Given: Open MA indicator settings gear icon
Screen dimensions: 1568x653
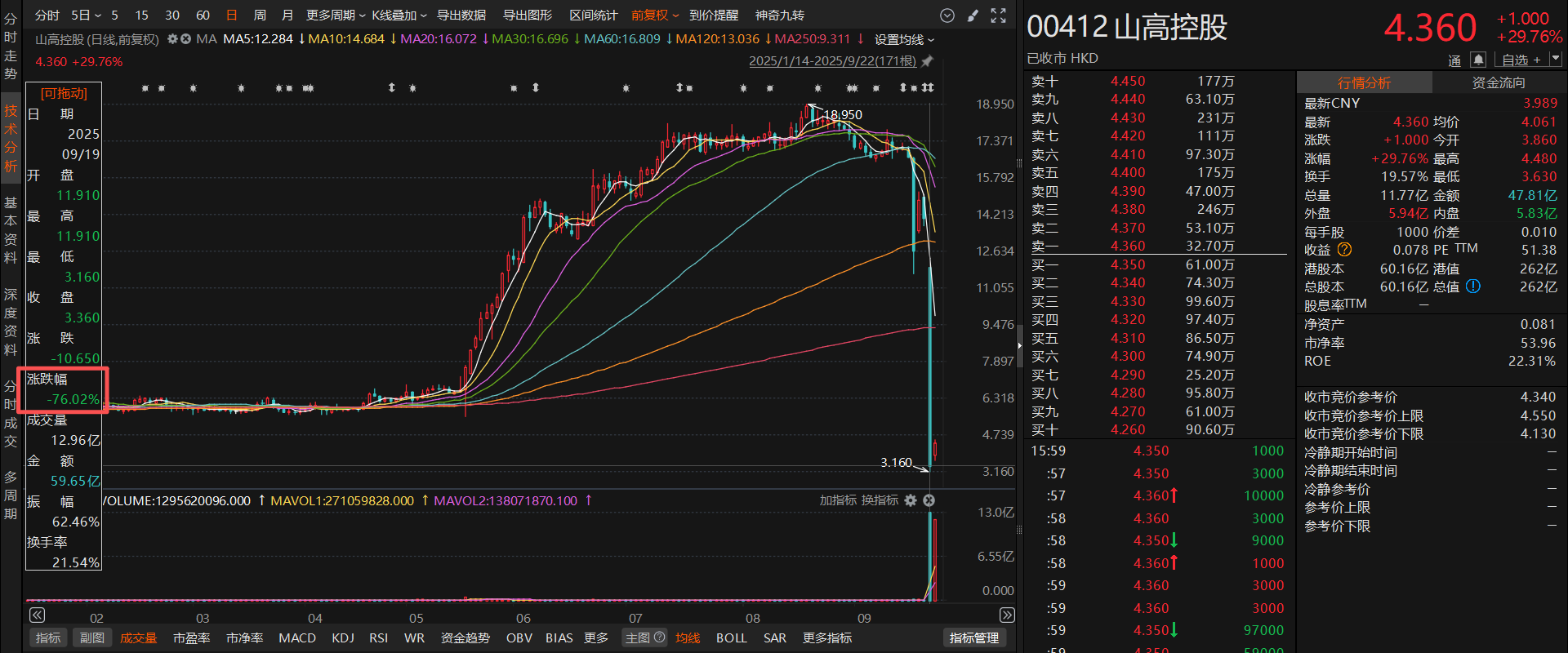Looking at the screenshot, I should (x=172, y=39).
